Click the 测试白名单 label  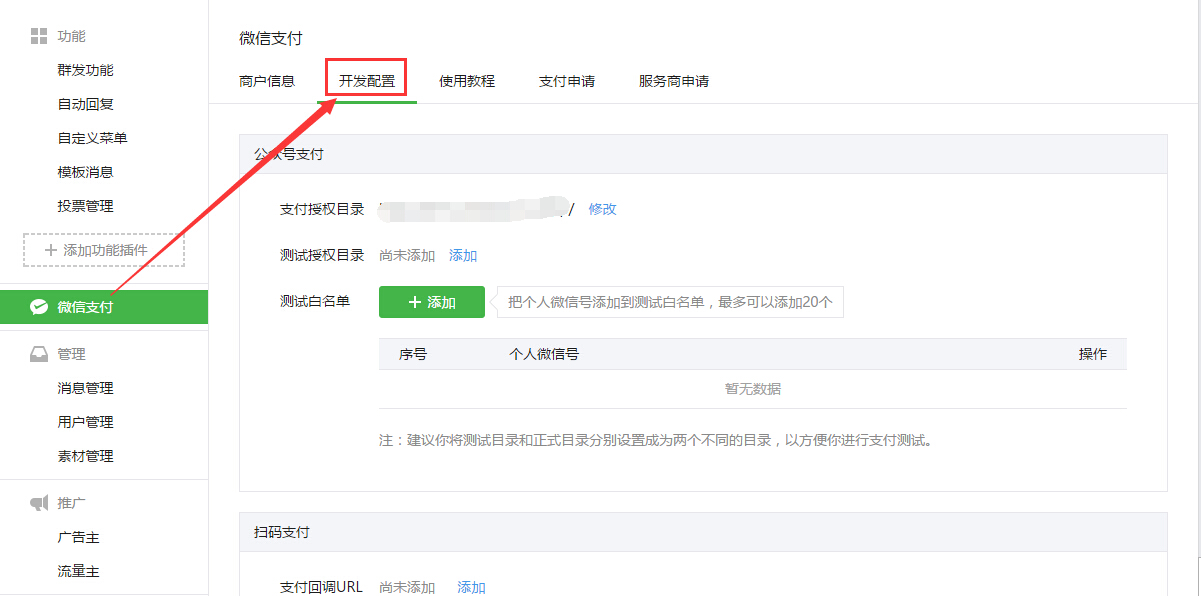(315, 300)
